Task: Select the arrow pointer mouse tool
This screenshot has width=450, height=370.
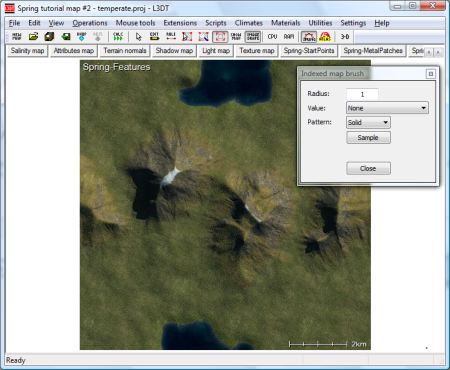Action: pyautogui.click(x=138, y=36)
